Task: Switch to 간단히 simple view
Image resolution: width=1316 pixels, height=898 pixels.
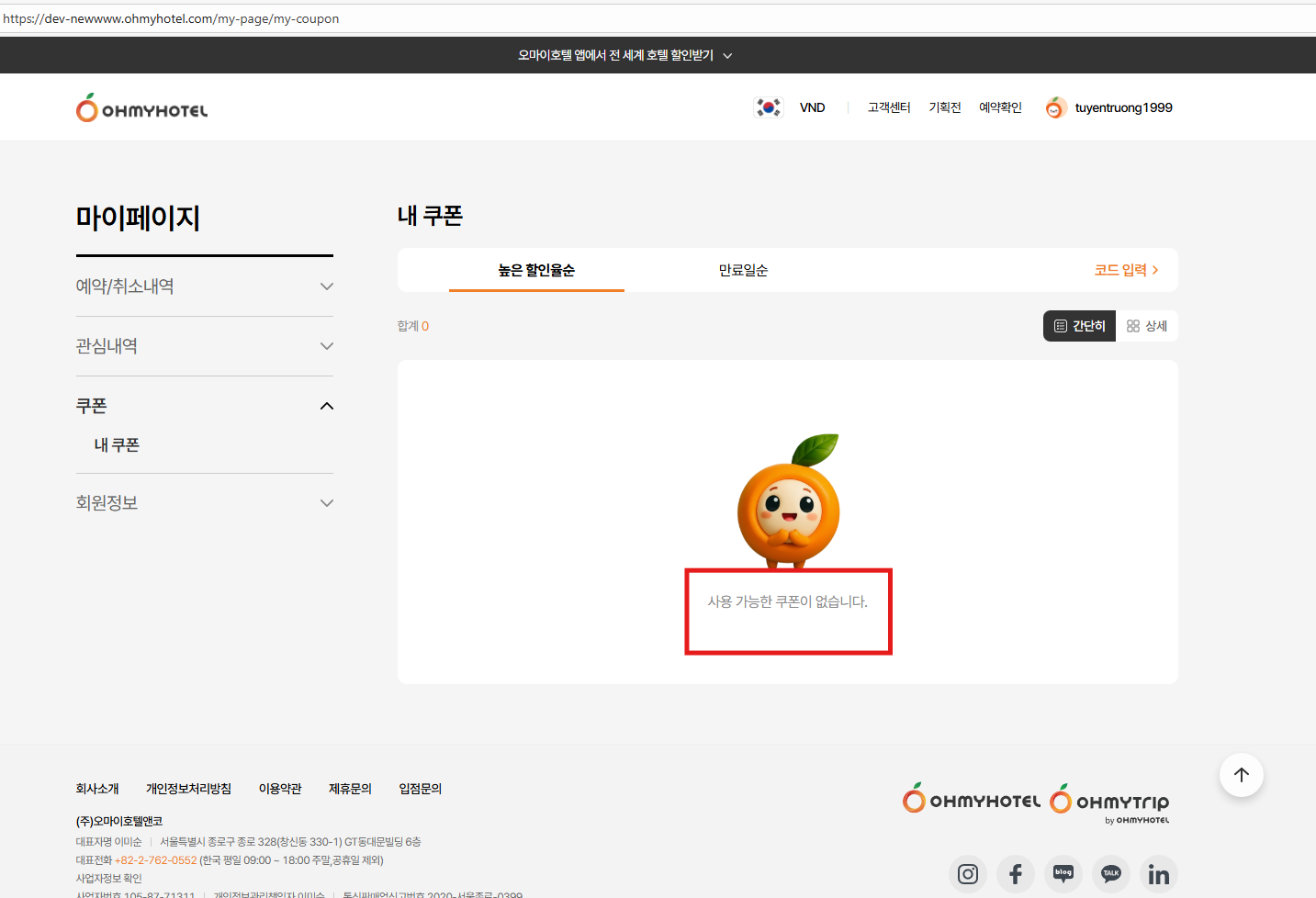Action: 1079,326
